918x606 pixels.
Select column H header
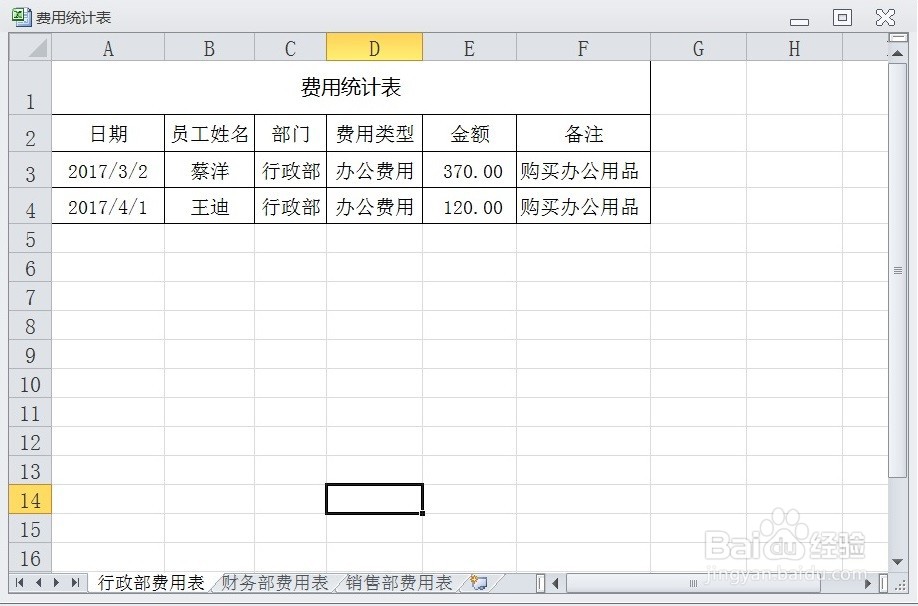point(794,47)
